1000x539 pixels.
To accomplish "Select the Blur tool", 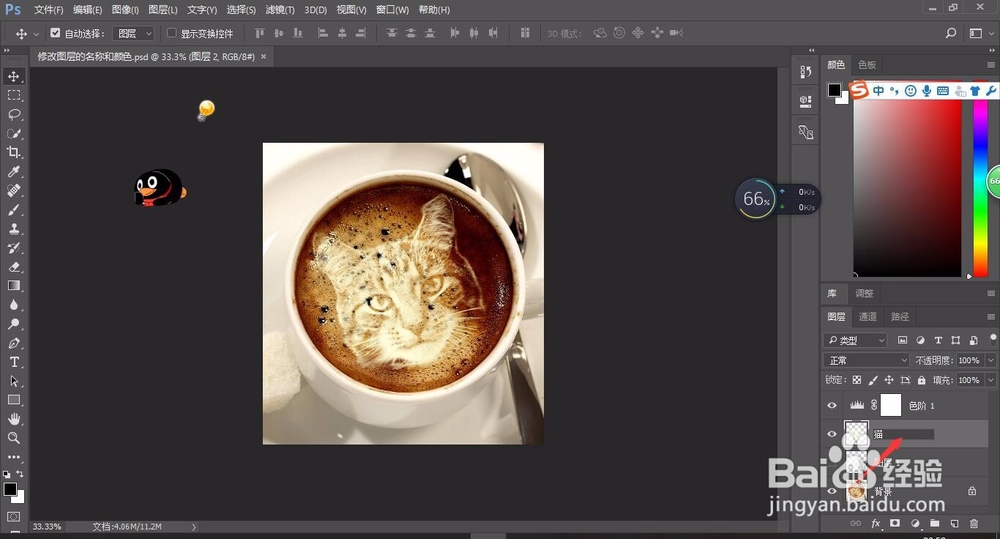I will coord(13,305).
